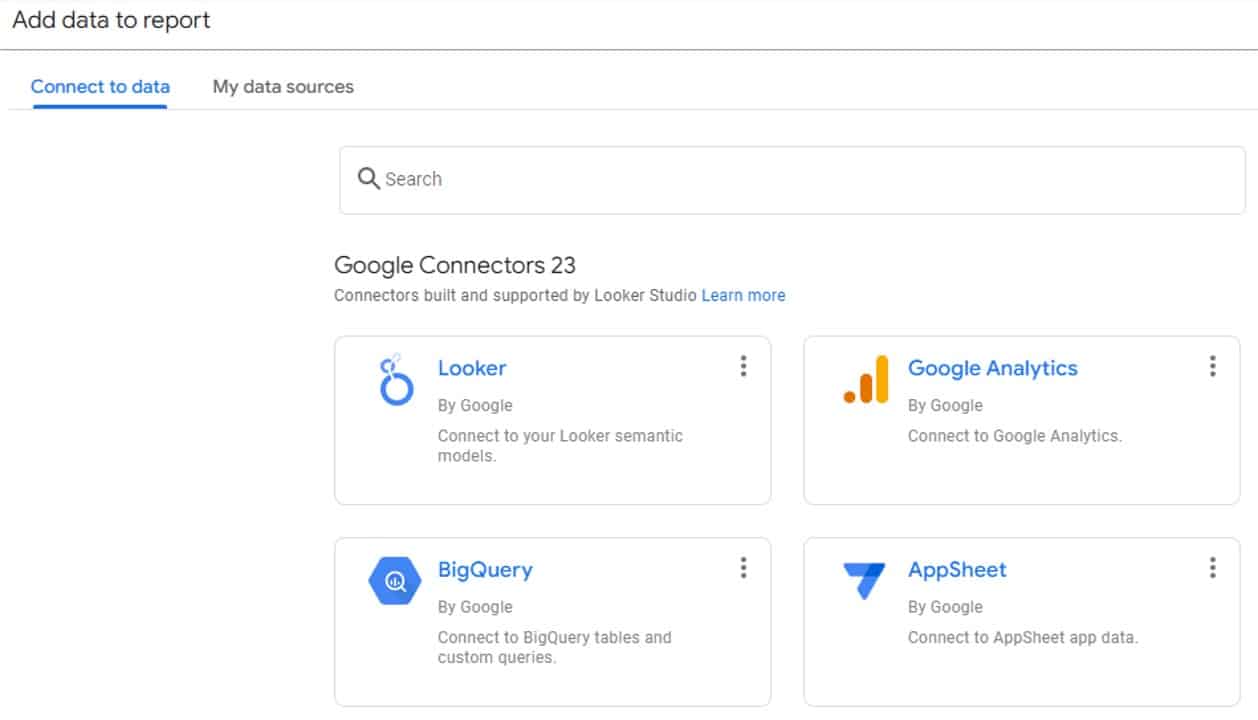Viewport: 1258px width, 720px height.
Task: Click "Connect to Google Analytics." description
Action: 1015,436
